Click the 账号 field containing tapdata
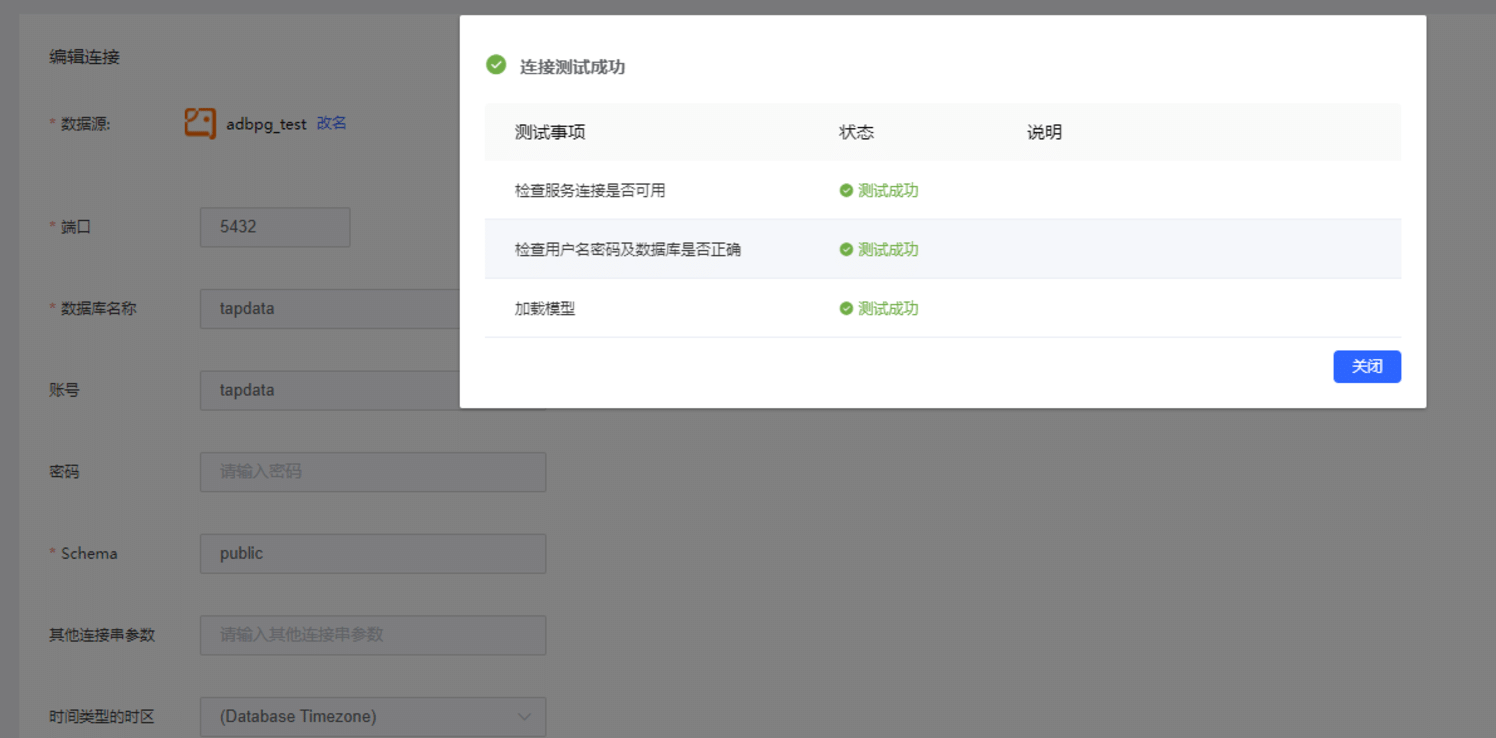Screen dimensions: 1496x738 [373, 390]
